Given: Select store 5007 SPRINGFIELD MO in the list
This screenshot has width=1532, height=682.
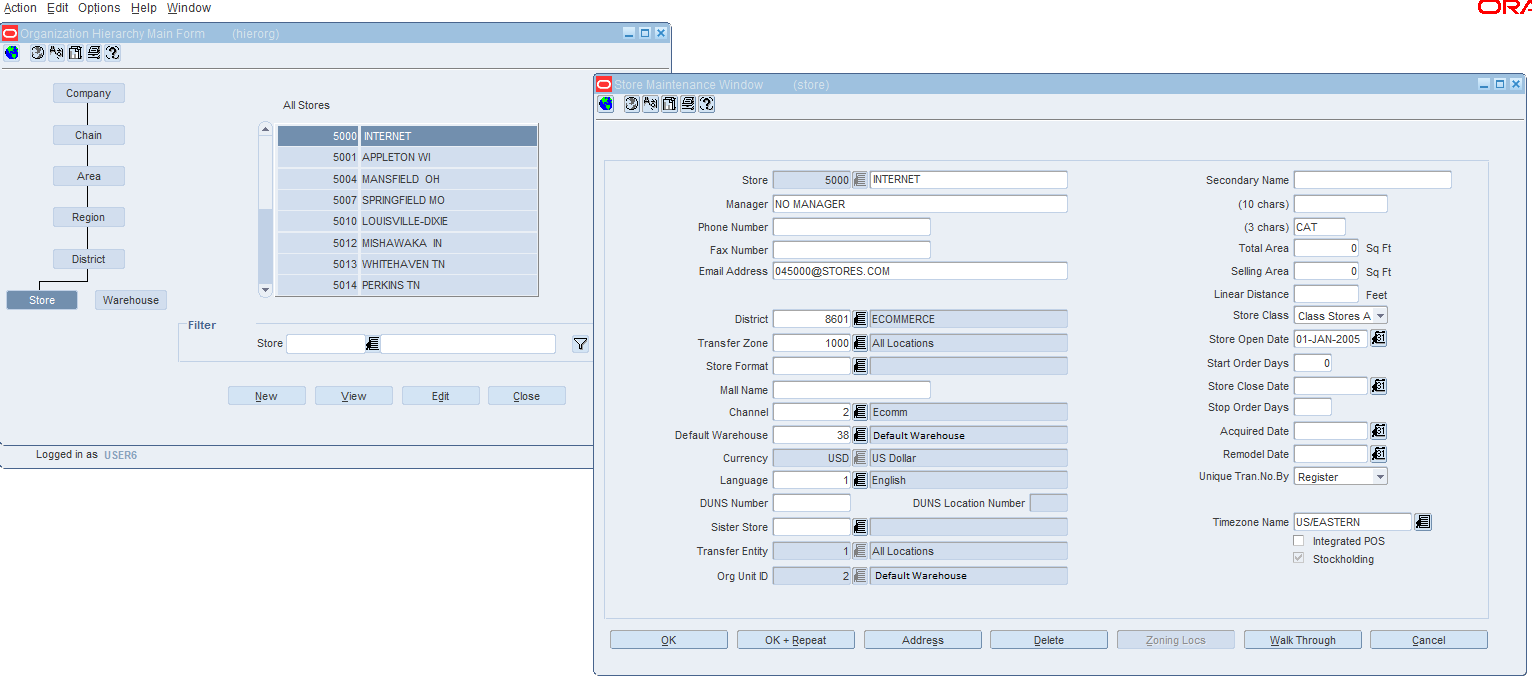Looking at the screenshot, I should tap(420, 199).
